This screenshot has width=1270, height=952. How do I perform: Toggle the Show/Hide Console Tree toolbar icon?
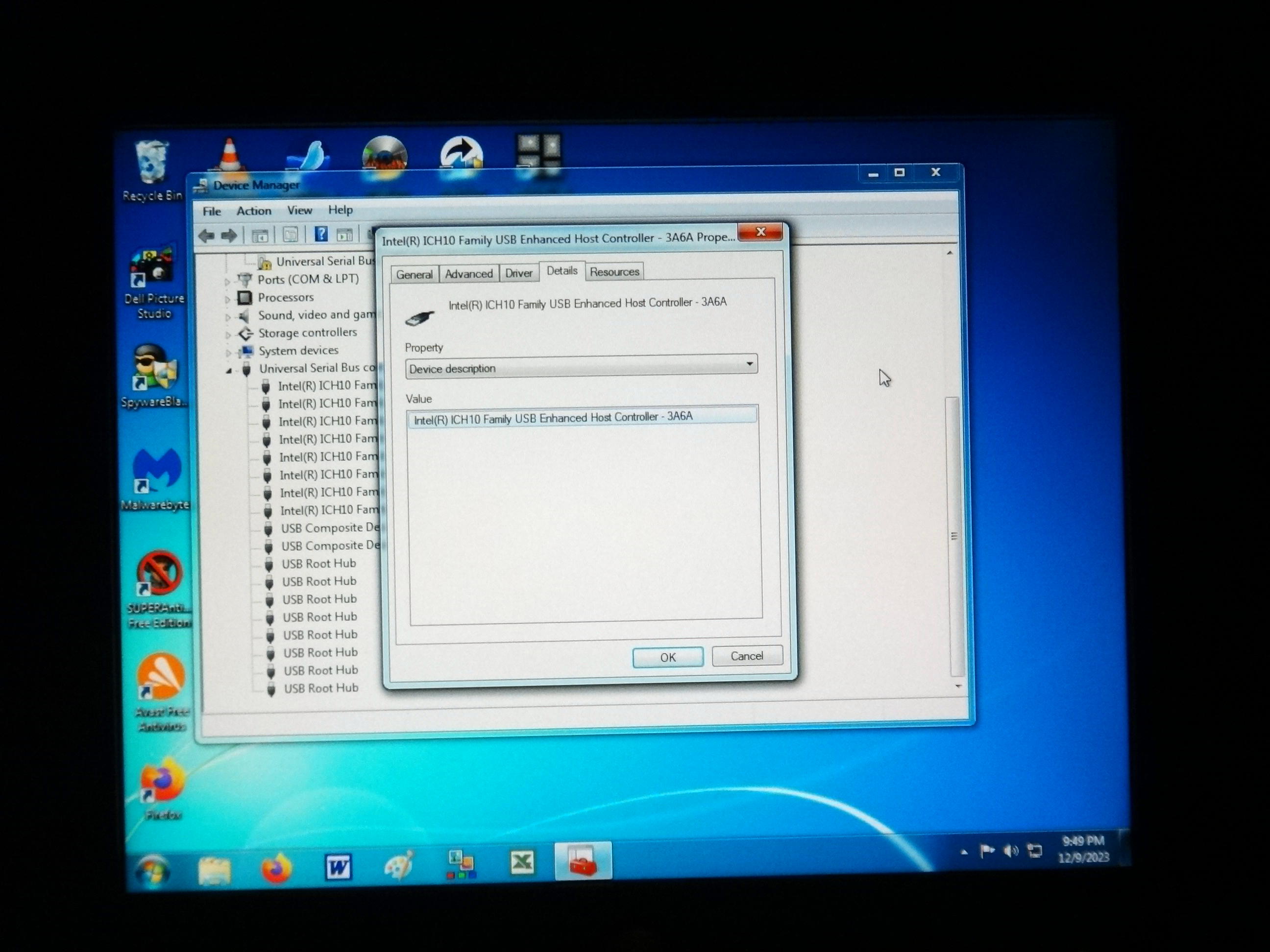260,235
